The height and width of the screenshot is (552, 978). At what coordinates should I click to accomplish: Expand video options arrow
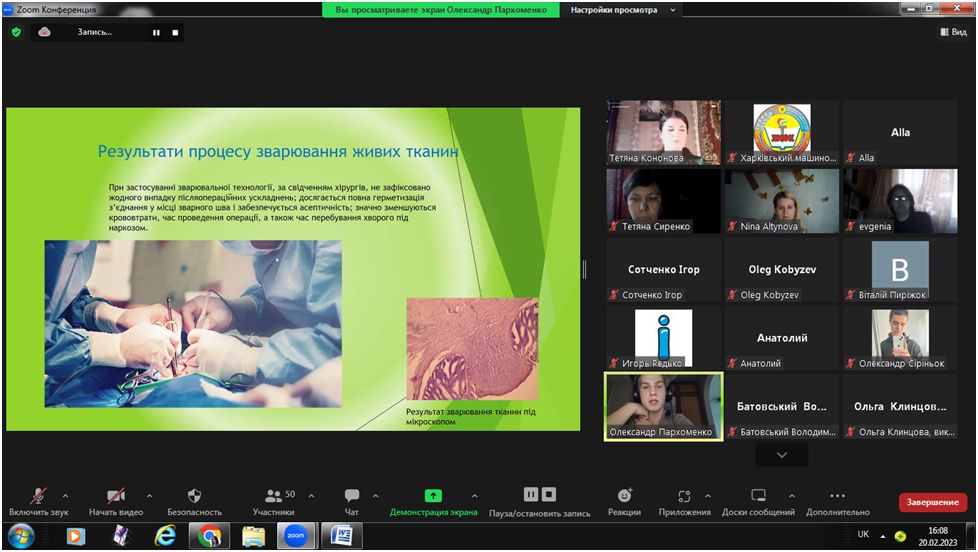(149, 496)
